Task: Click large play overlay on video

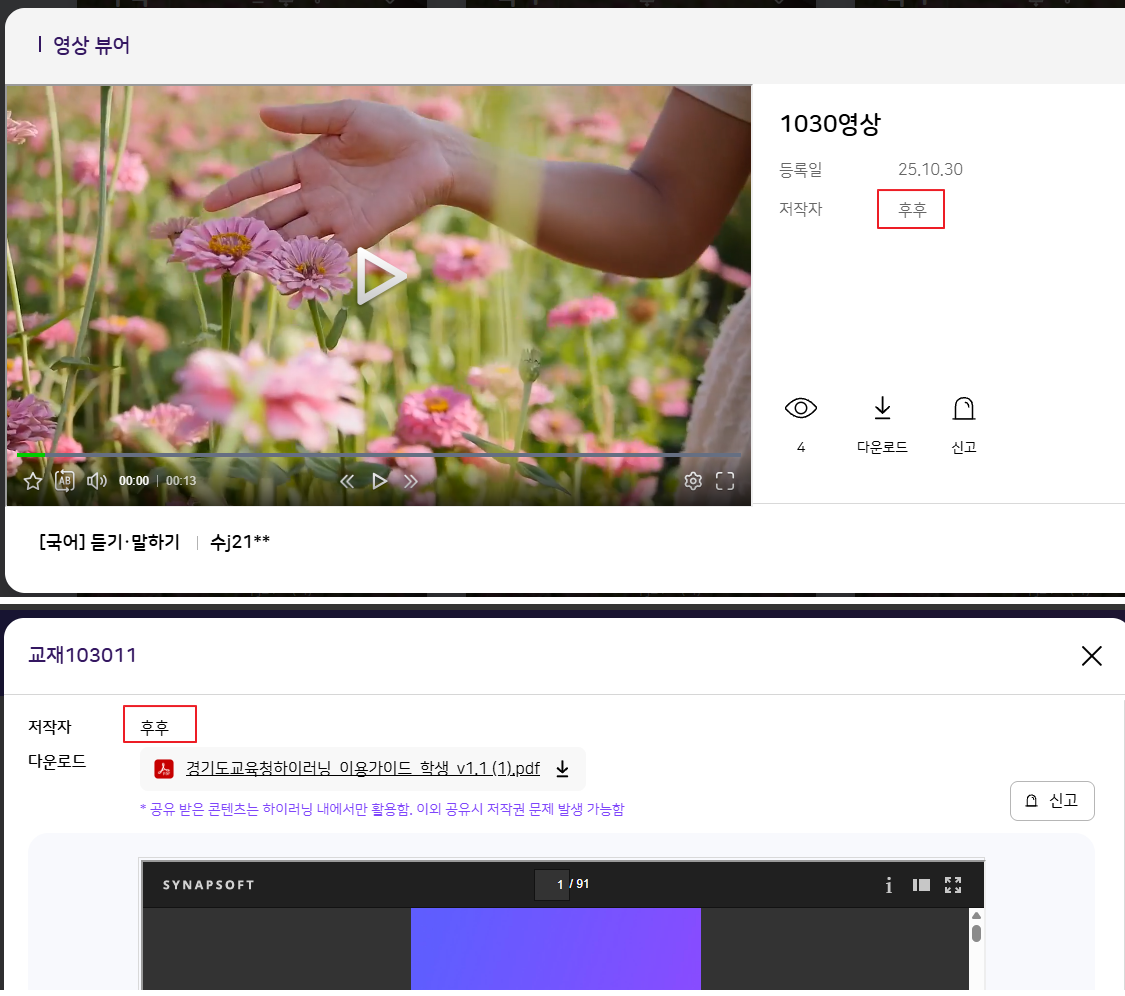Action: point(380,276)
